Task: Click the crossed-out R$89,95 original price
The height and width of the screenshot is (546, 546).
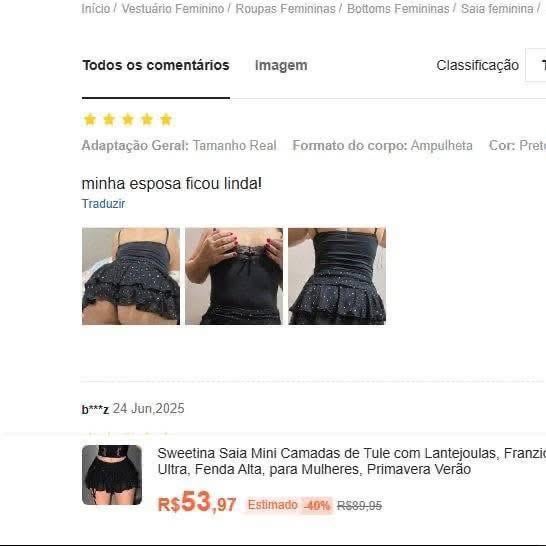Action: coord(359,505)
